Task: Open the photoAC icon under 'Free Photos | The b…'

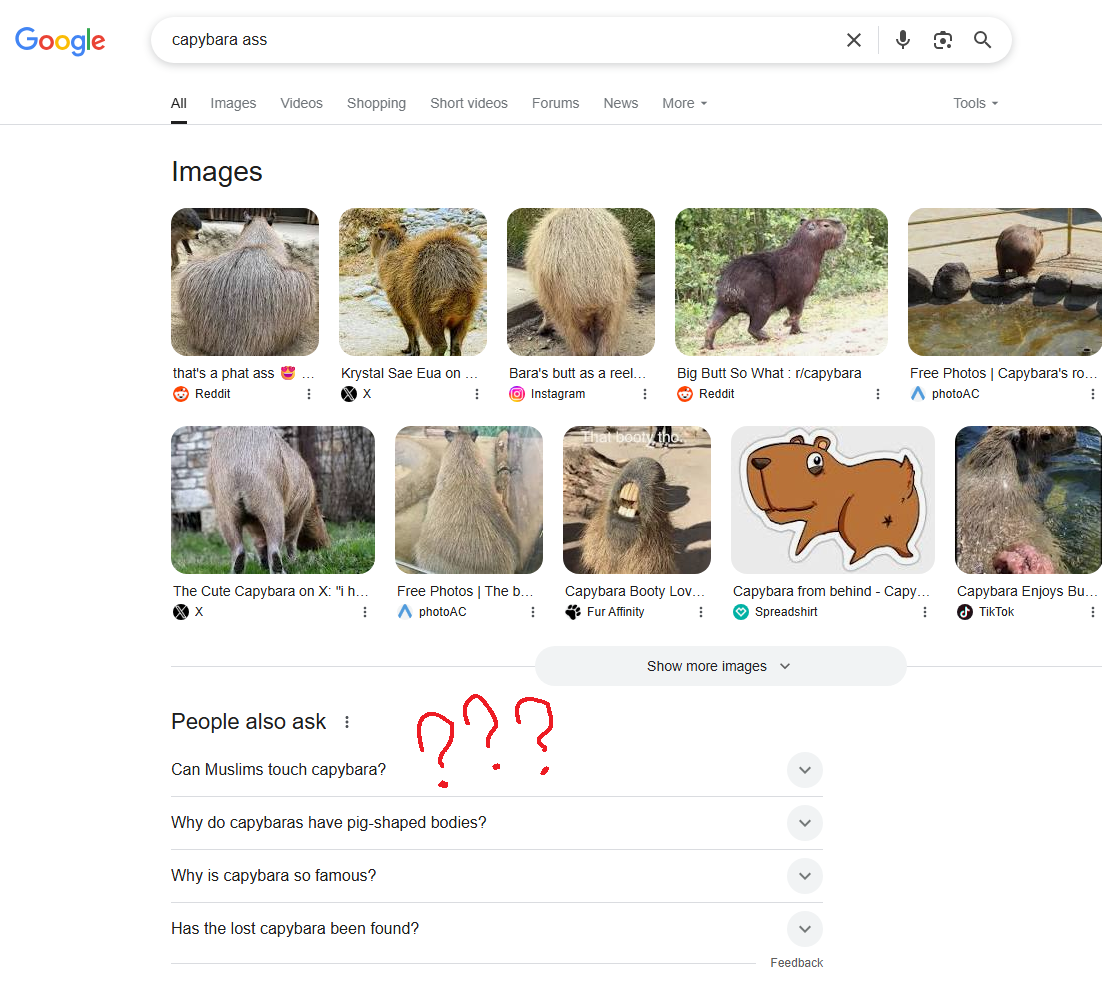Action: pos(405,612)
